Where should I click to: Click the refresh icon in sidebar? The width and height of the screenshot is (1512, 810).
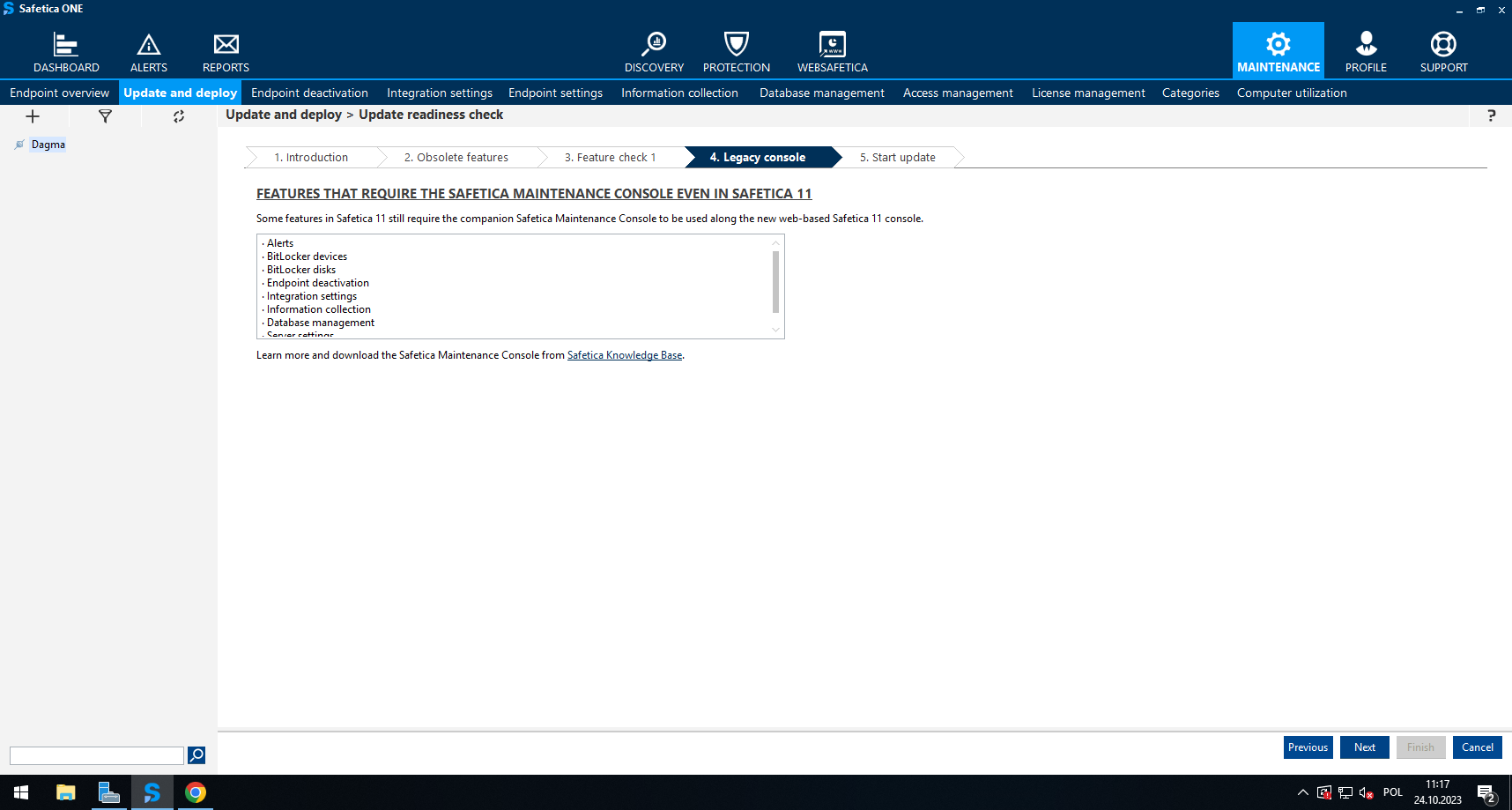(x=179, y=116)
